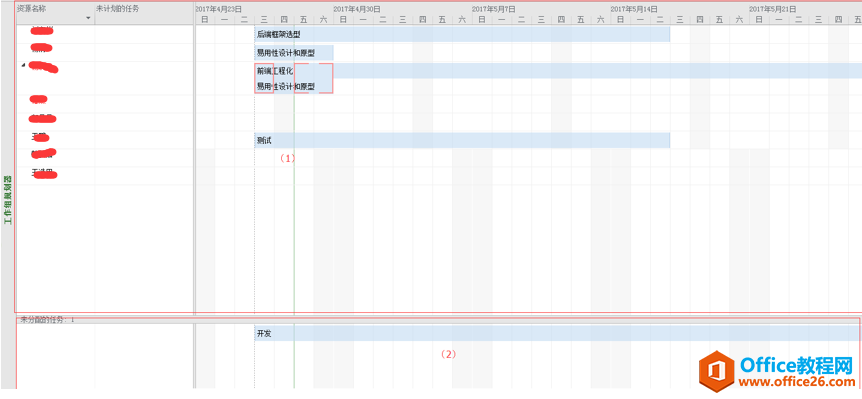This screenshot has height=399, width=862.
Task: Open the 资源名称 column filter dropdown arrow
Action: [x=89, y=19]
